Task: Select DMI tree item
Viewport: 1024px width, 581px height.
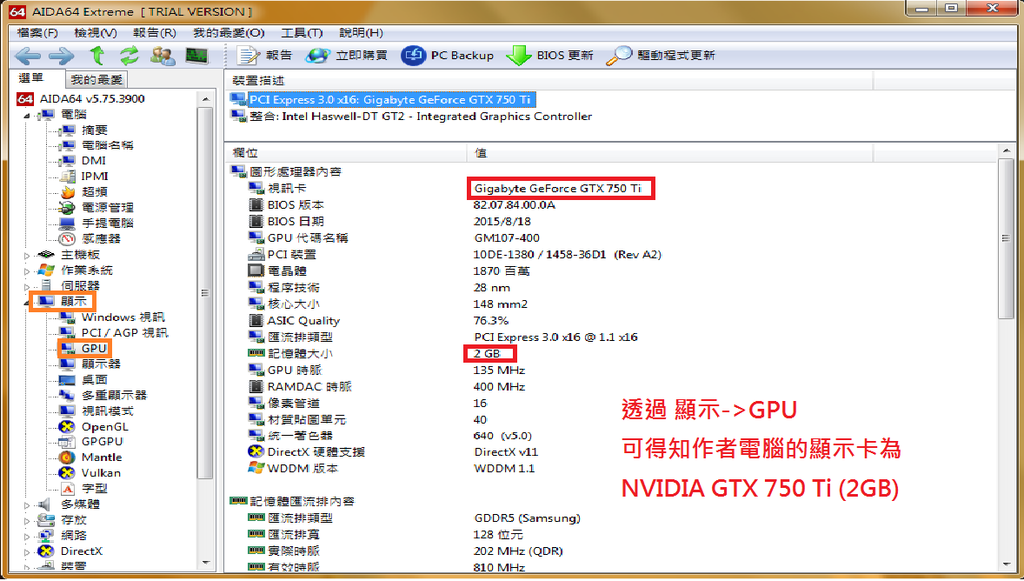Action: point(93,161)
